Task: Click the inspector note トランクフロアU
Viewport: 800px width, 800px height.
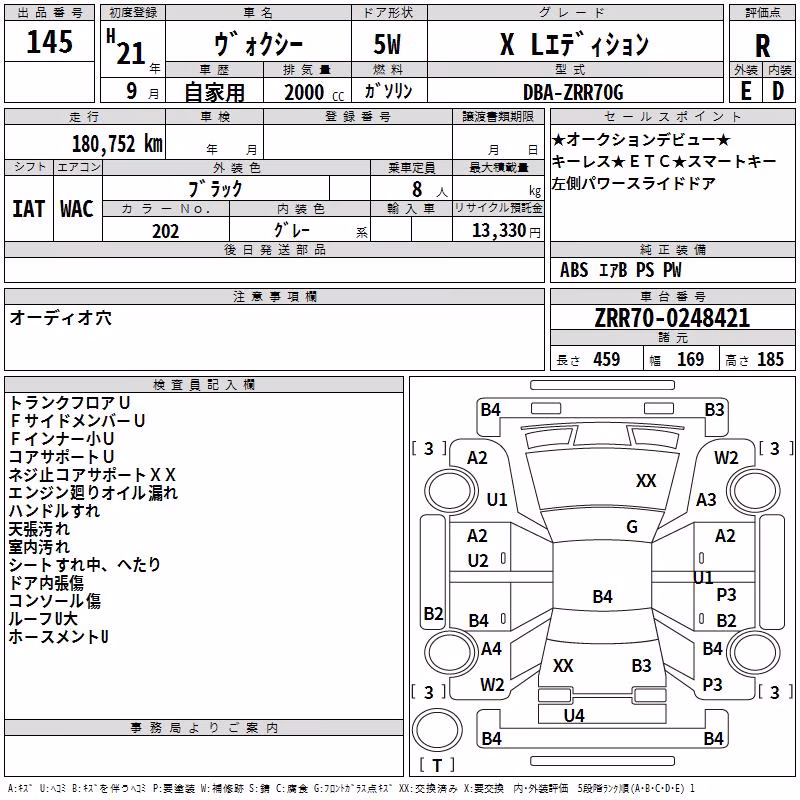Action: click(x=70, y=403)
